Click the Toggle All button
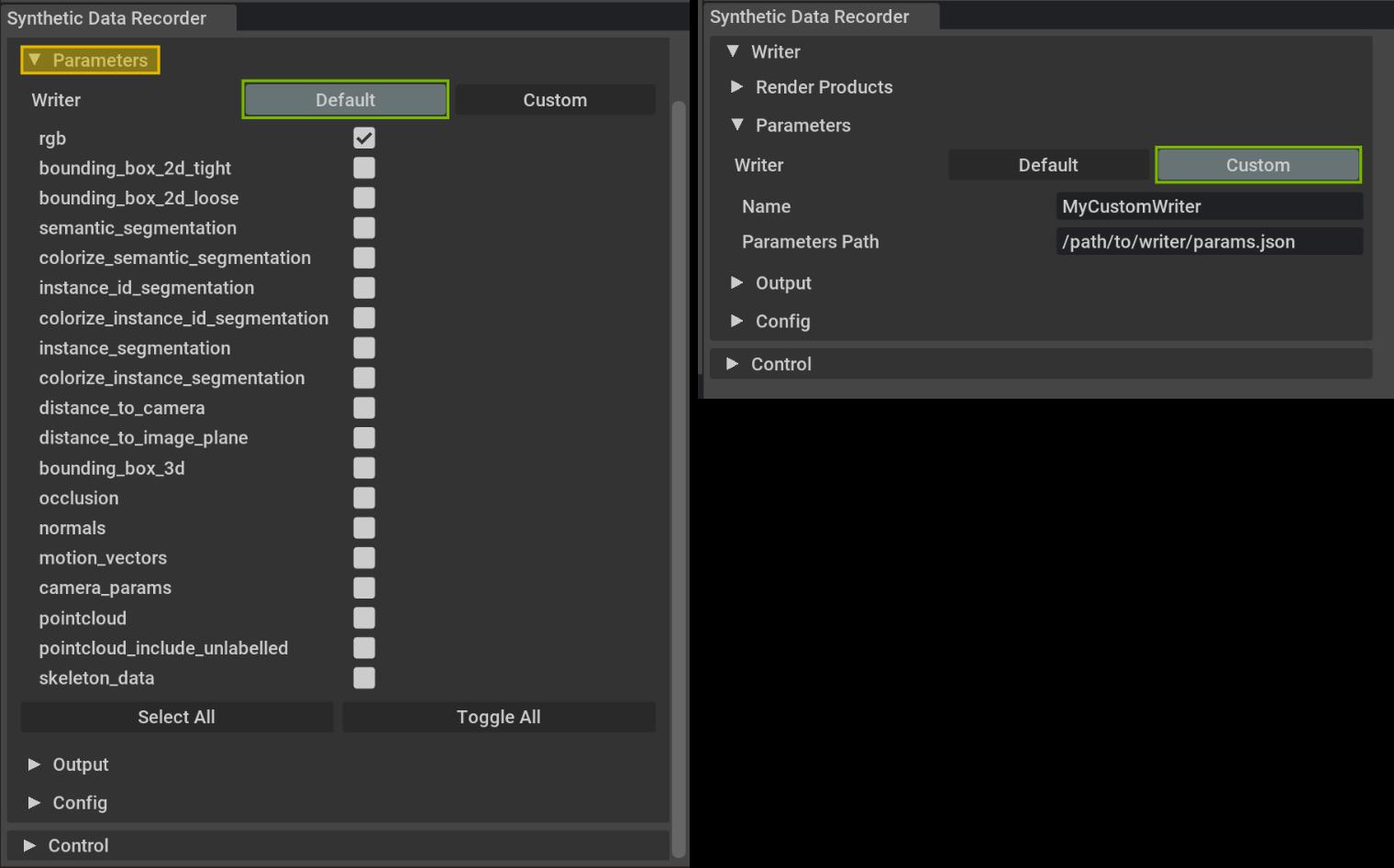 click(x=498, y=717)
